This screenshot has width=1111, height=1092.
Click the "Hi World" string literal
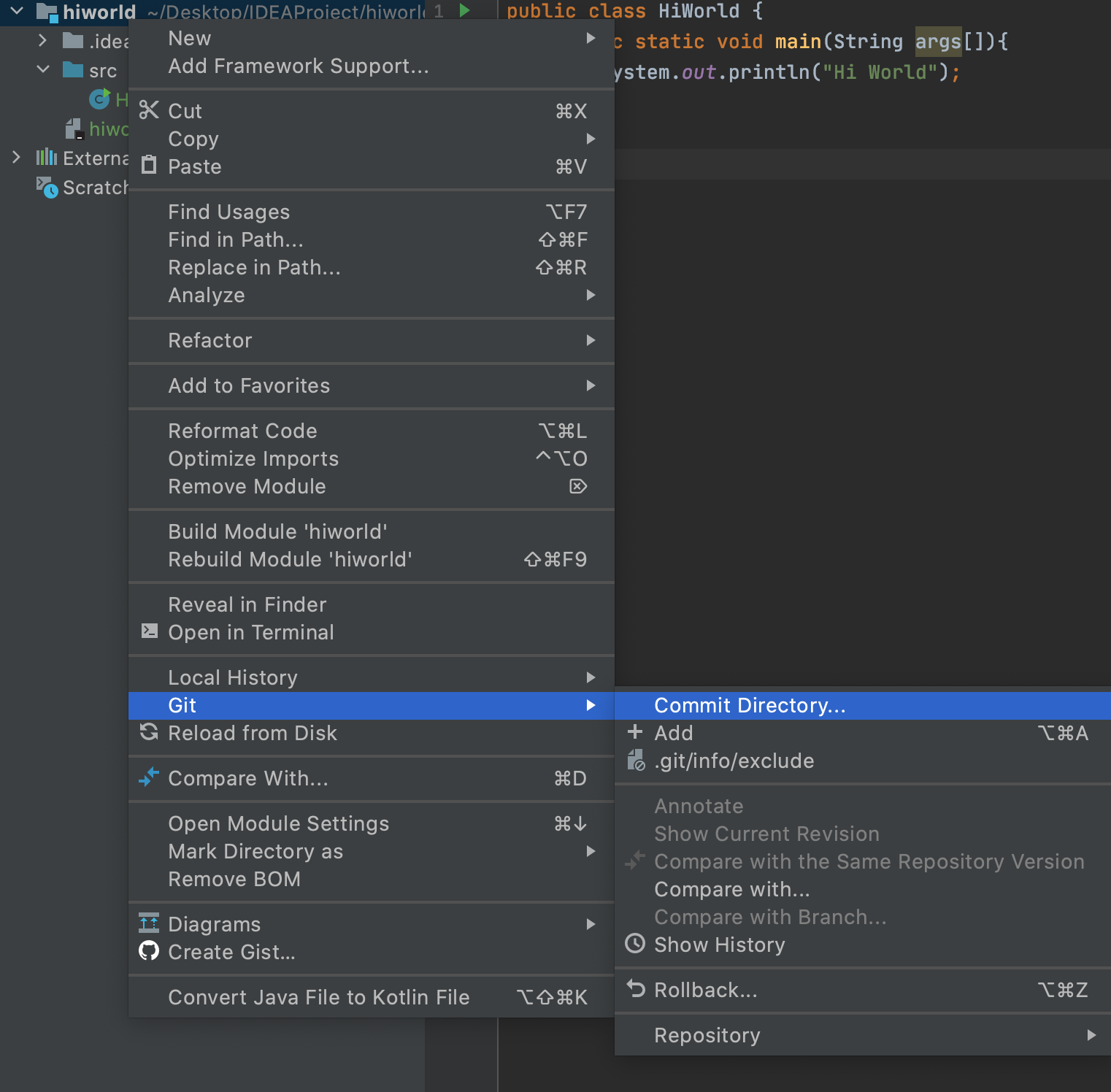click(880, 72)
